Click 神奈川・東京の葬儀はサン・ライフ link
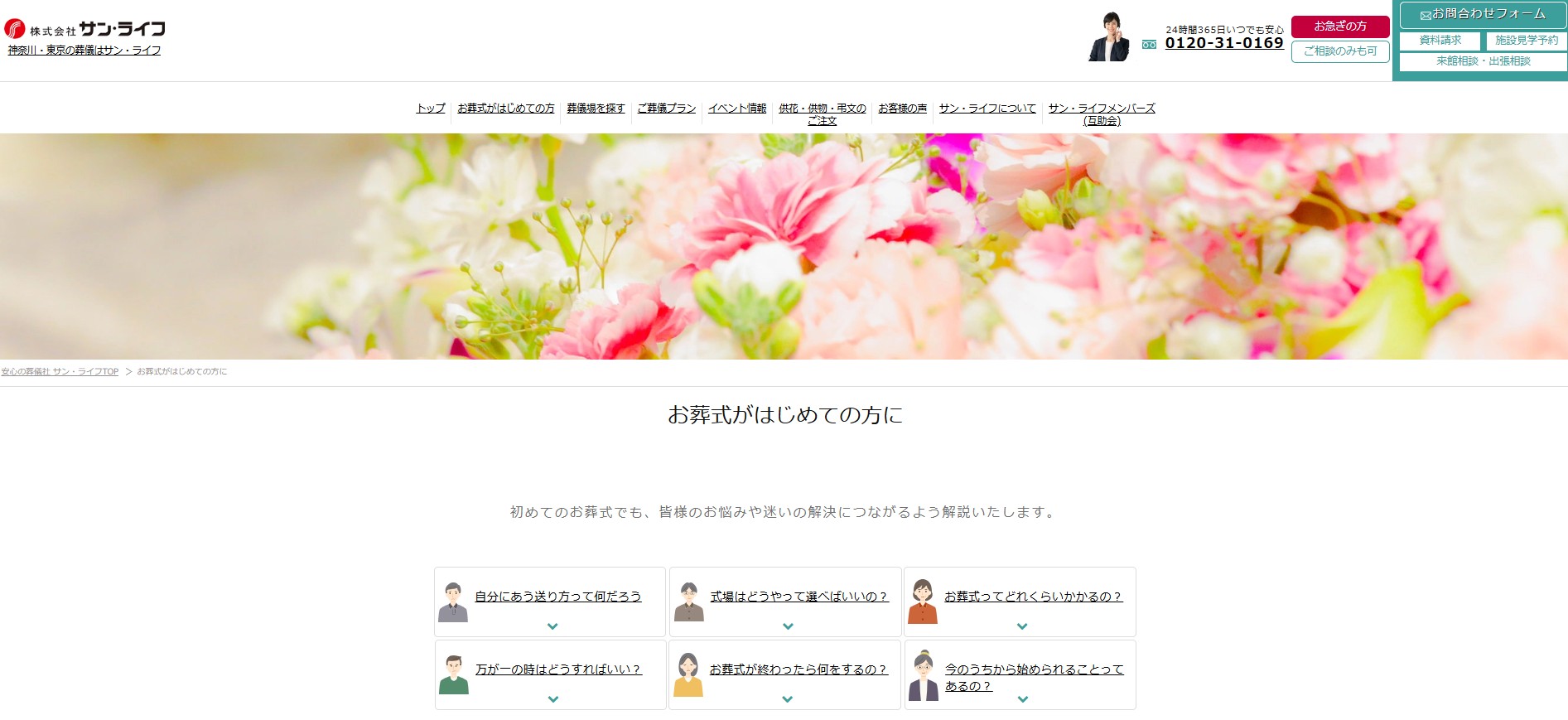 [84, 51]
